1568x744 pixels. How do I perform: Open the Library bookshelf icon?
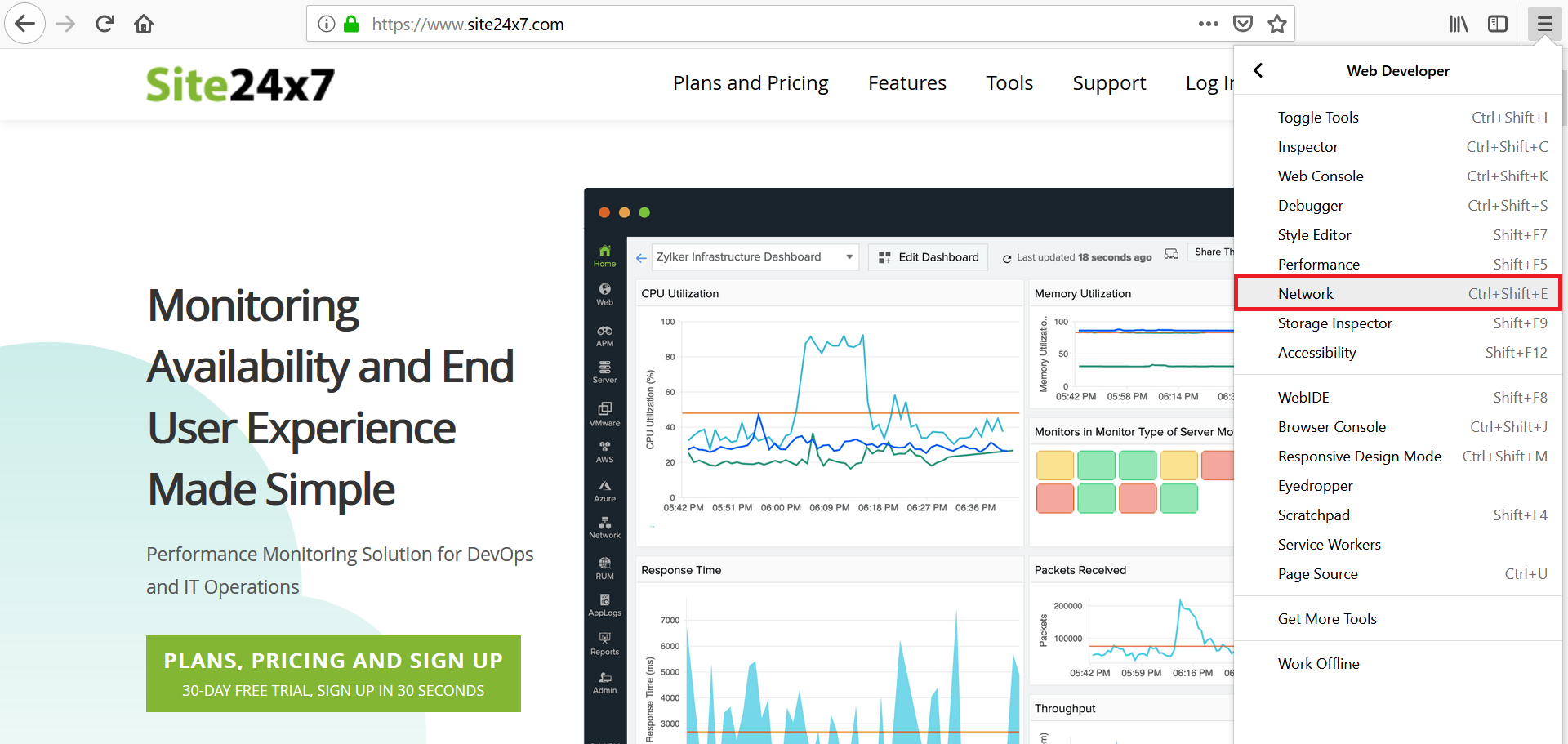pos(1459,24)
